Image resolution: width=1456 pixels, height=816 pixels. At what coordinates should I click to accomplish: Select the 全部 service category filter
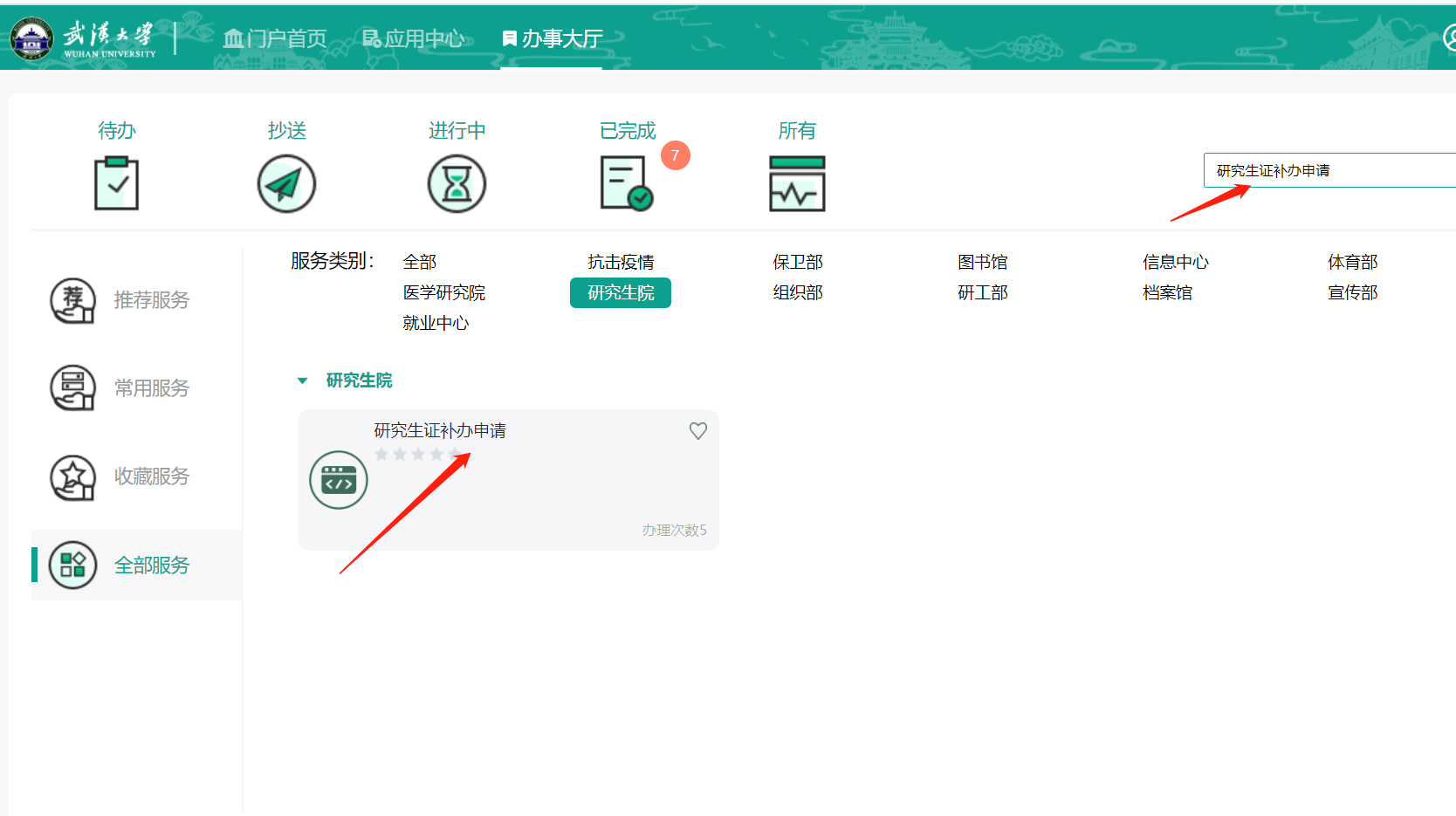pos(420,262)
